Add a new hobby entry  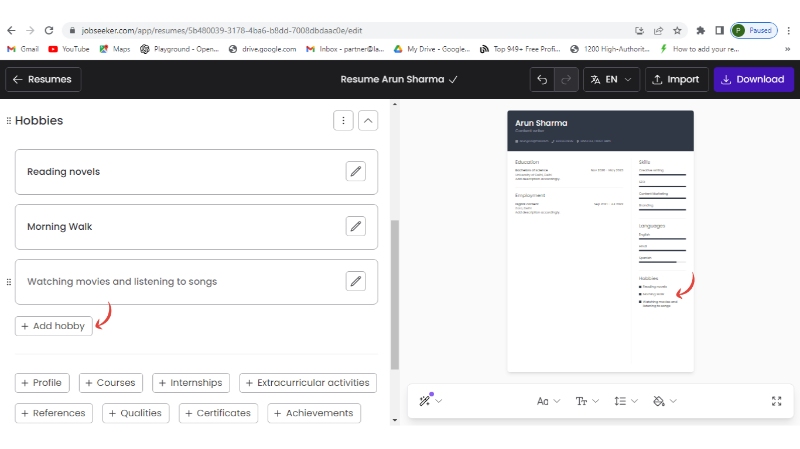(x=54, y=326)
